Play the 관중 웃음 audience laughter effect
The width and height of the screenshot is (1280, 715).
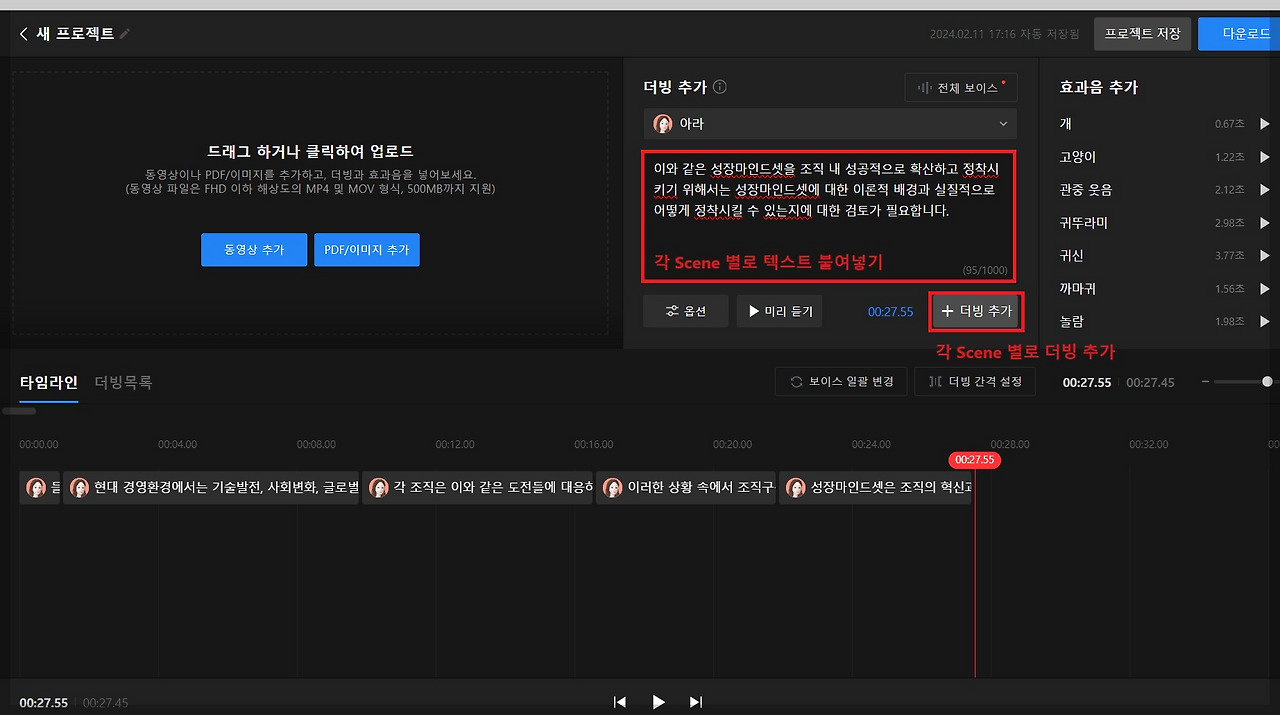click(x=1264, y=189)
